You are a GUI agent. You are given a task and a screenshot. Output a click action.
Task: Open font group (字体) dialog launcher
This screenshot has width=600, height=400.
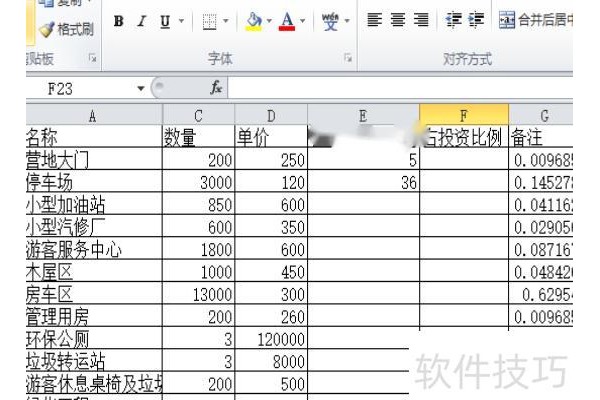[x=347, y=58]
